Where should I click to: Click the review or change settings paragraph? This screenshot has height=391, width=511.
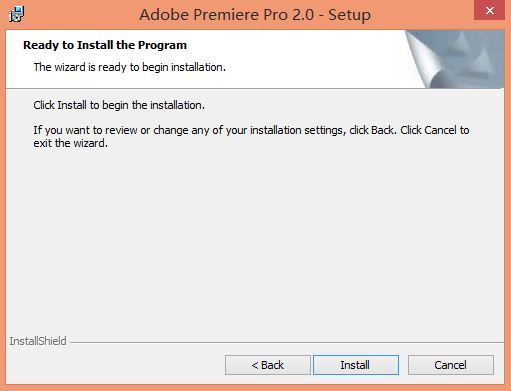tap(251, 136)
